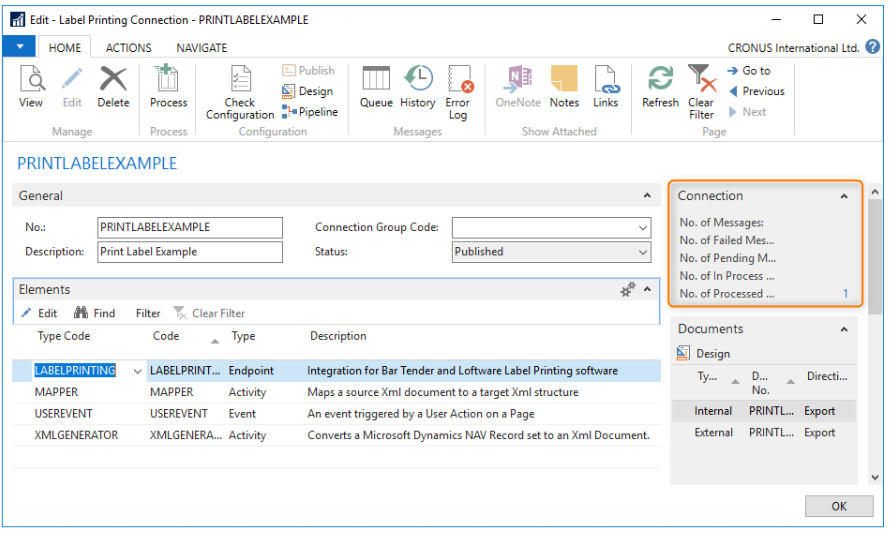The width and height of the screenshot is (889, 539).
Task: Go to the Previous record
Action: click(756, 91)
